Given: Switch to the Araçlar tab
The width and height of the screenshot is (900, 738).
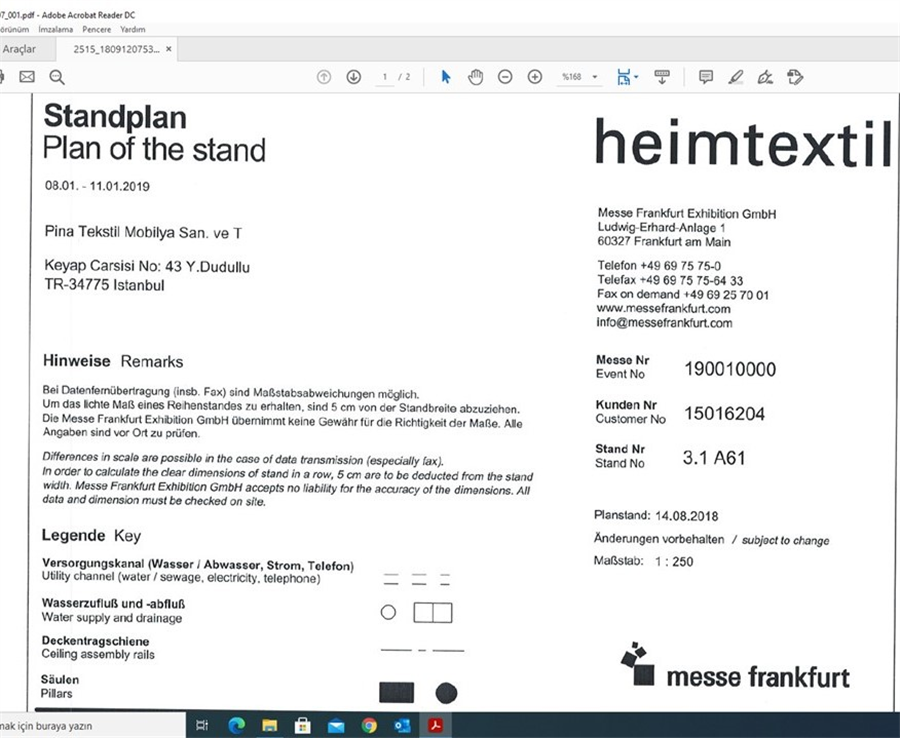Looking at the screenshot, I should tap(19, 49).
